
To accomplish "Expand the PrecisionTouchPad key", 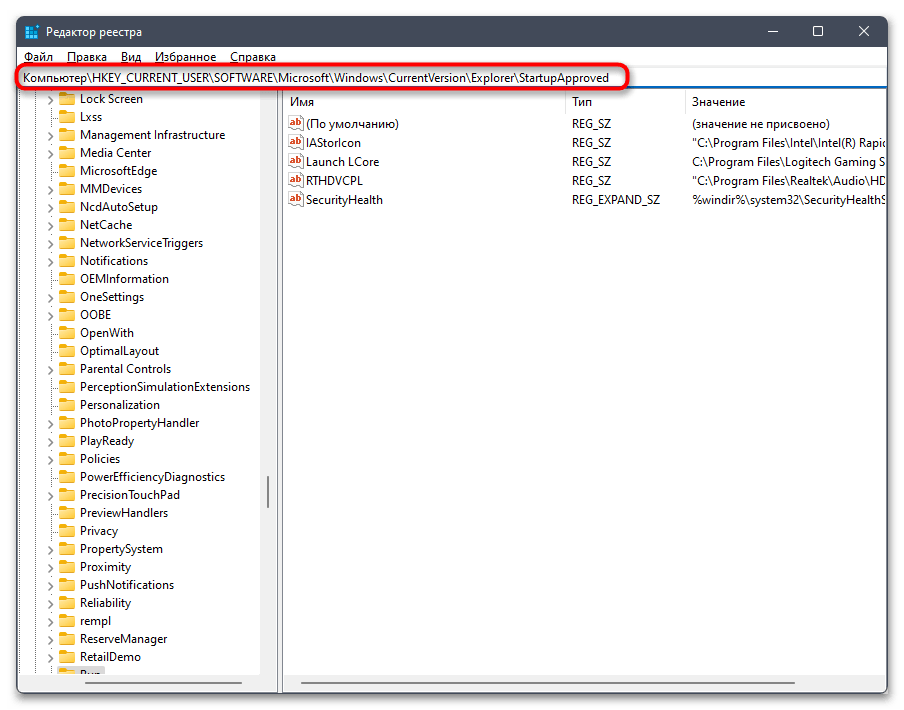I will 50,496.
